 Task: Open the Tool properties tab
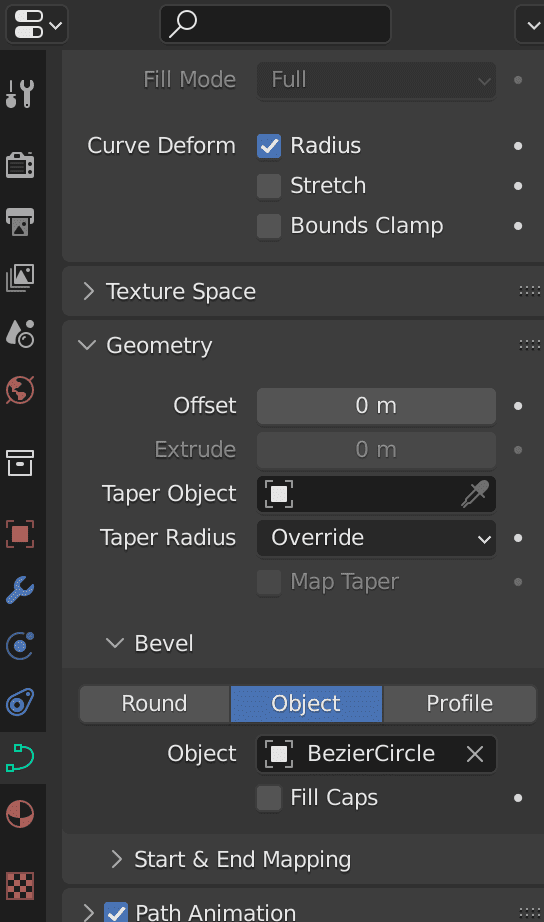20,94
